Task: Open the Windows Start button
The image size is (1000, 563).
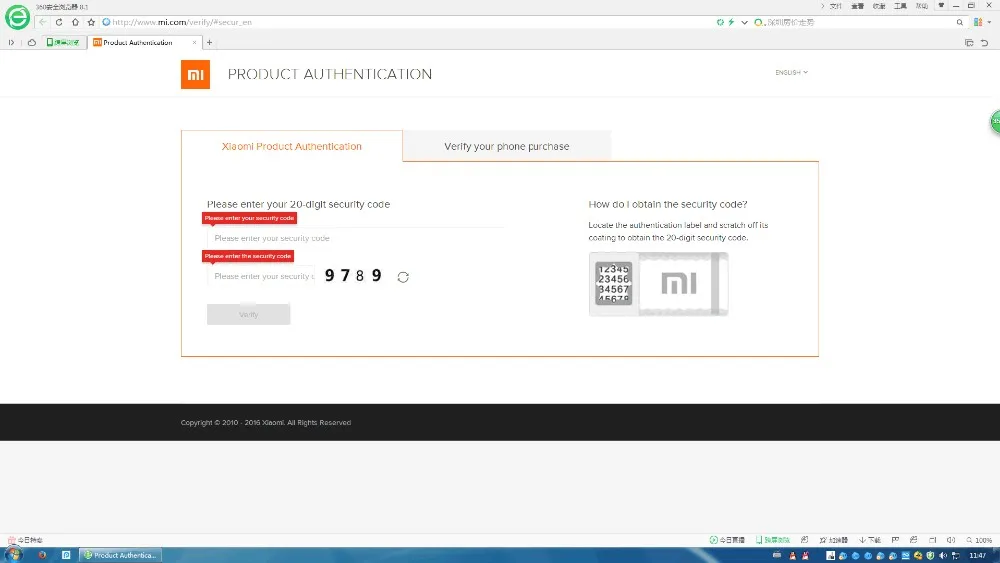Action: tap(13, 555)
